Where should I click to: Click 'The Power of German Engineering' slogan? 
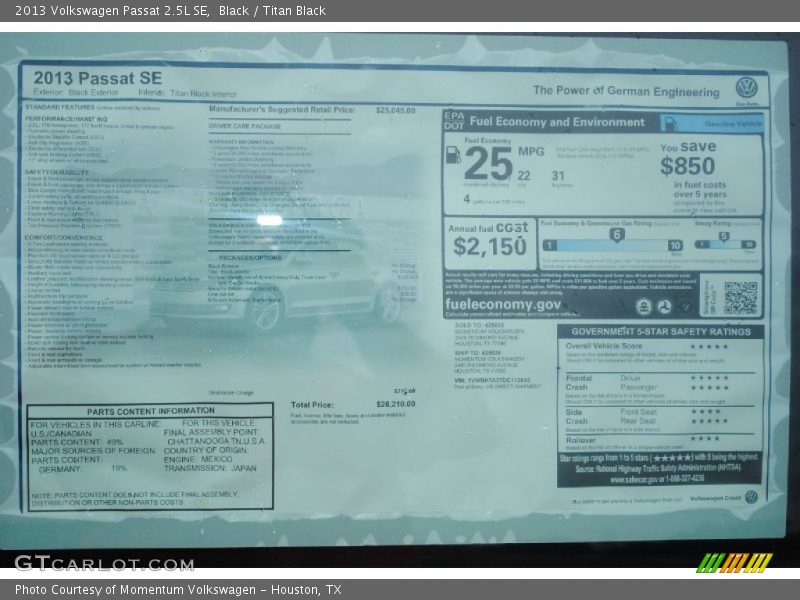(x=626, y=91)
